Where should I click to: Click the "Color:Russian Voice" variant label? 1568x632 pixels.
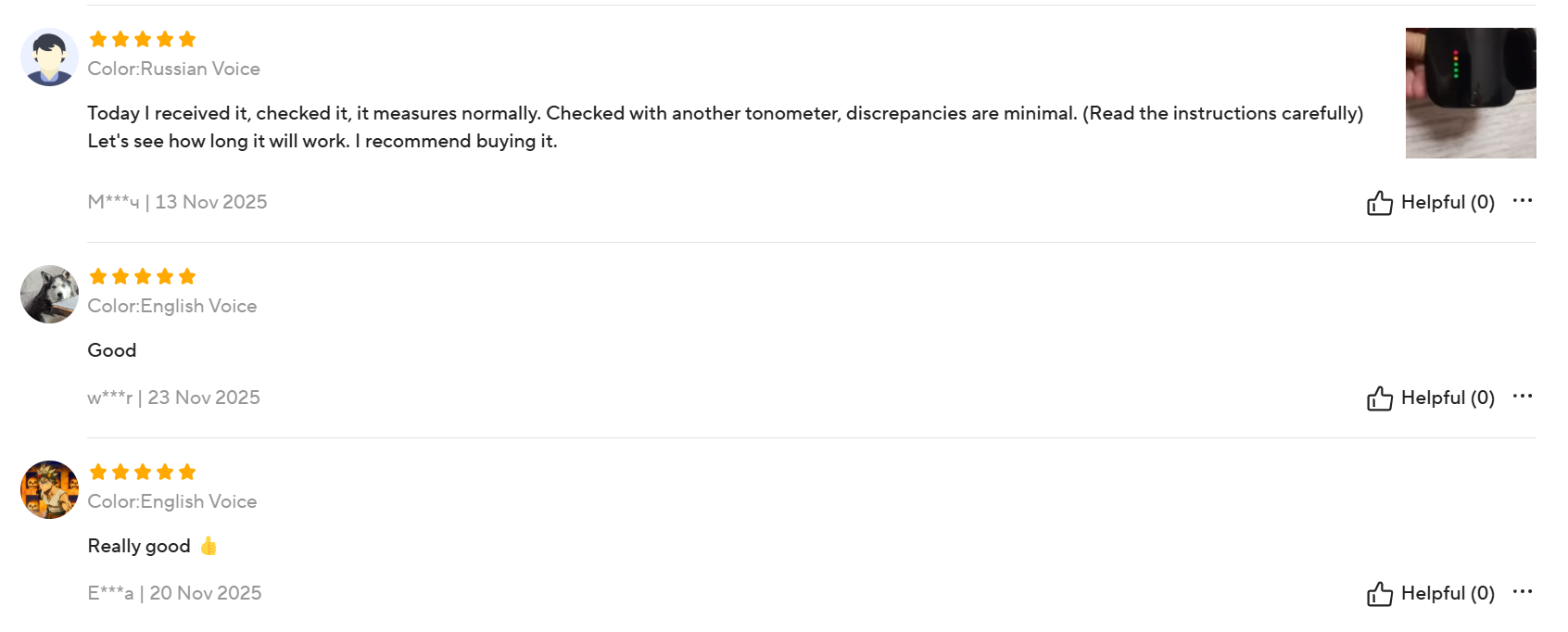pos(173,69)
